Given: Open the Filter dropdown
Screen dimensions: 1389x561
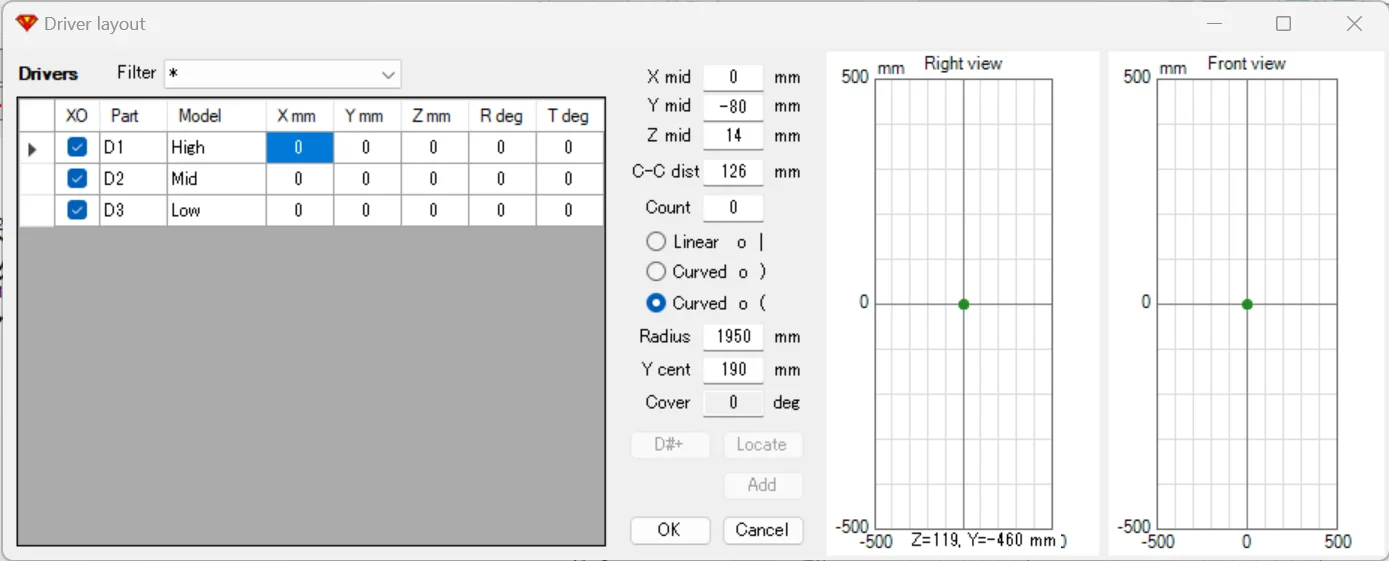Looking at the screenshot, I should pos(388,75).
